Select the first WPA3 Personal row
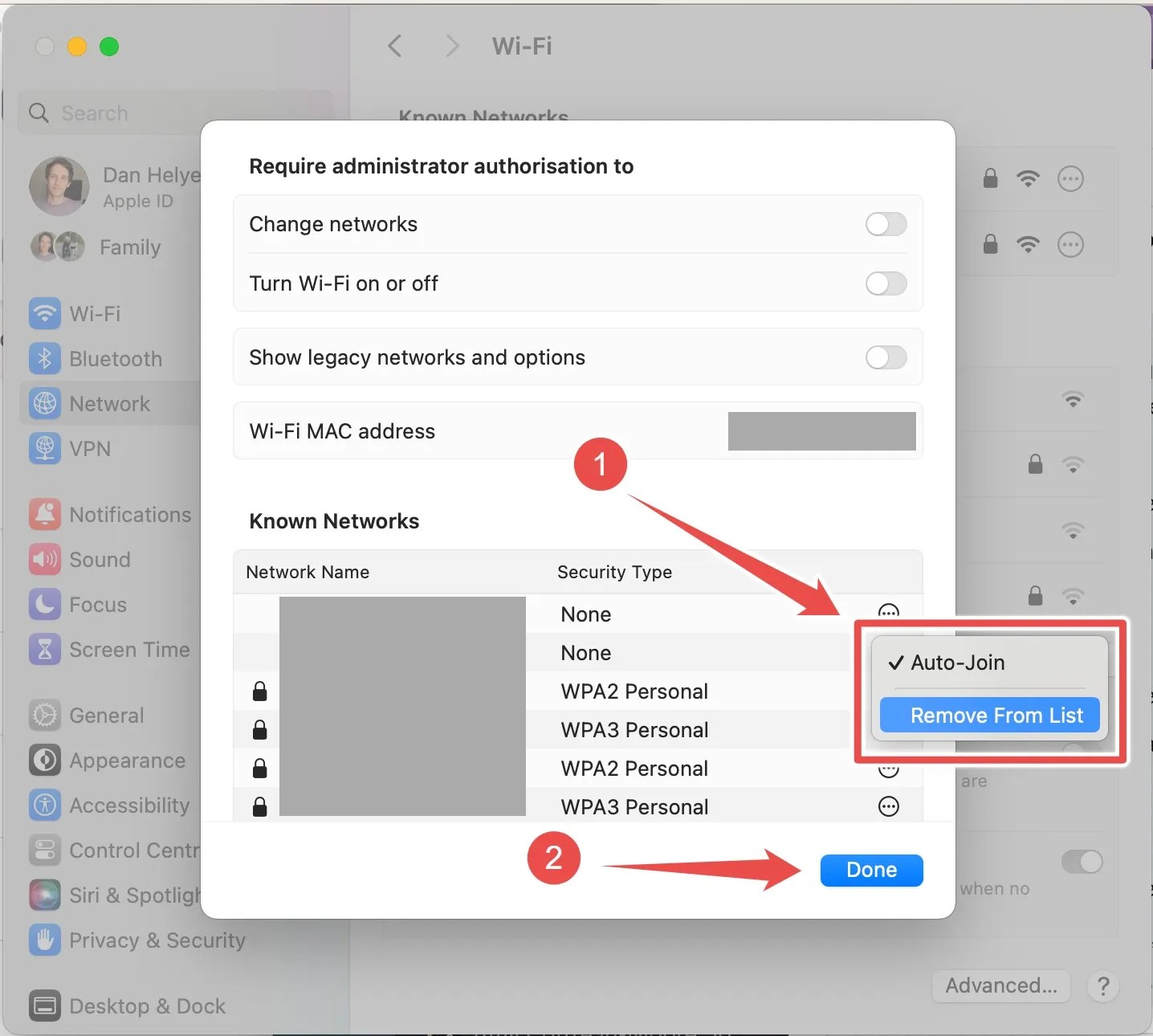1153x1036 pixels. [542, 730]
